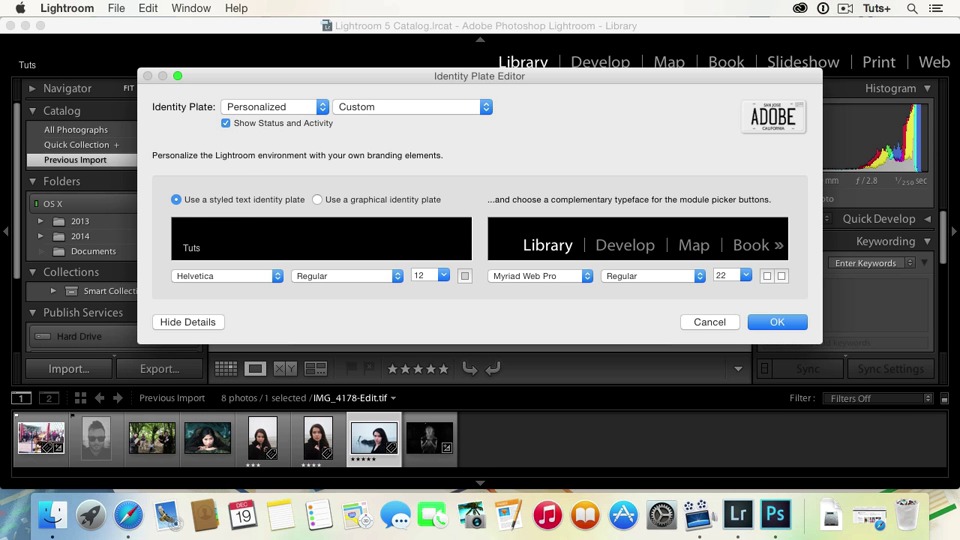Image resolution: width=960 pixels, height=540 pixels.
Task: Go back with filmstrip left arrow
Action: (99, 398)
